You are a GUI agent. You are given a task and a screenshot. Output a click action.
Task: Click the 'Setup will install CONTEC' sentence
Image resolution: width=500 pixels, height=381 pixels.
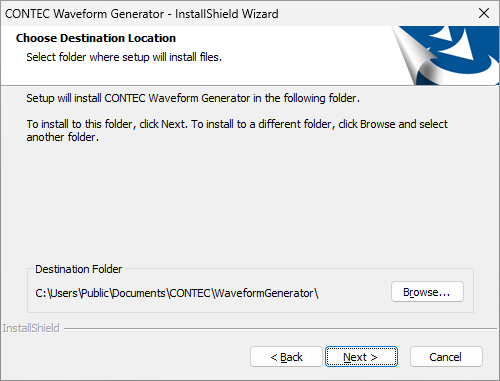coord(193,98)
